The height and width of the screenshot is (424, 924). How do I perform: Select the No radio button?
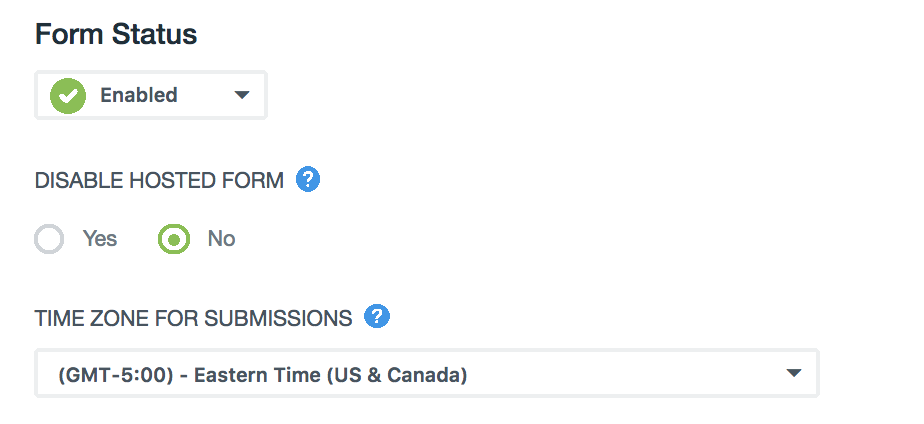(174, 239)
